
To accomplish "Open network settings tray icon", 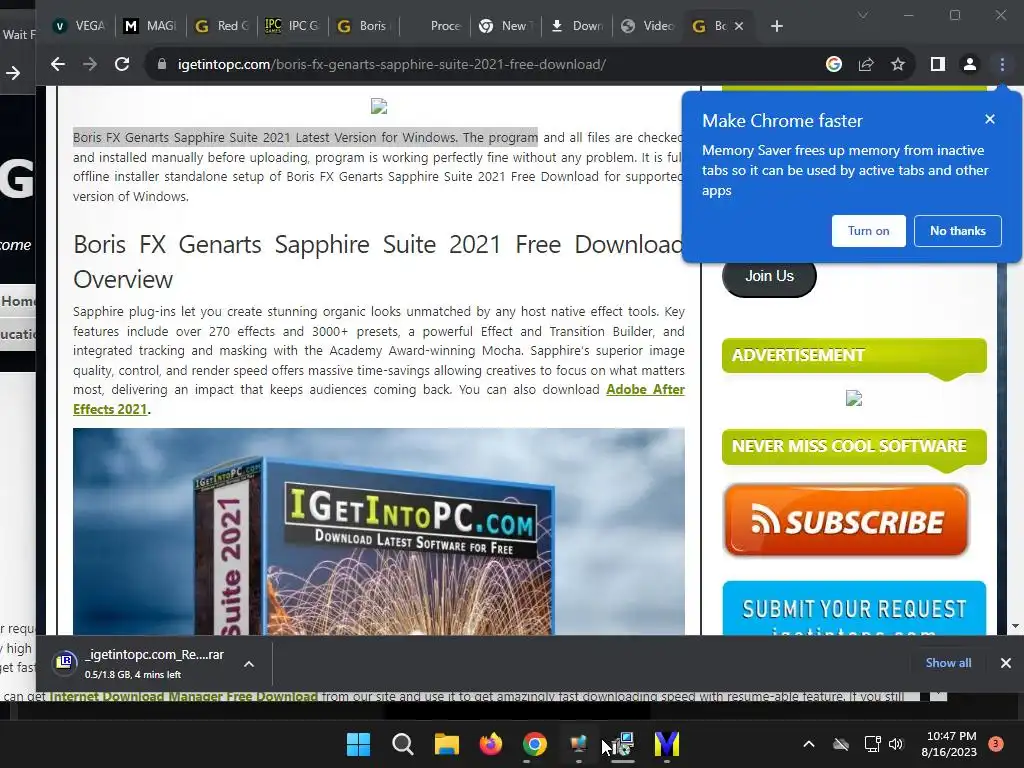I will pyautogui.click(x=872, y=744).
